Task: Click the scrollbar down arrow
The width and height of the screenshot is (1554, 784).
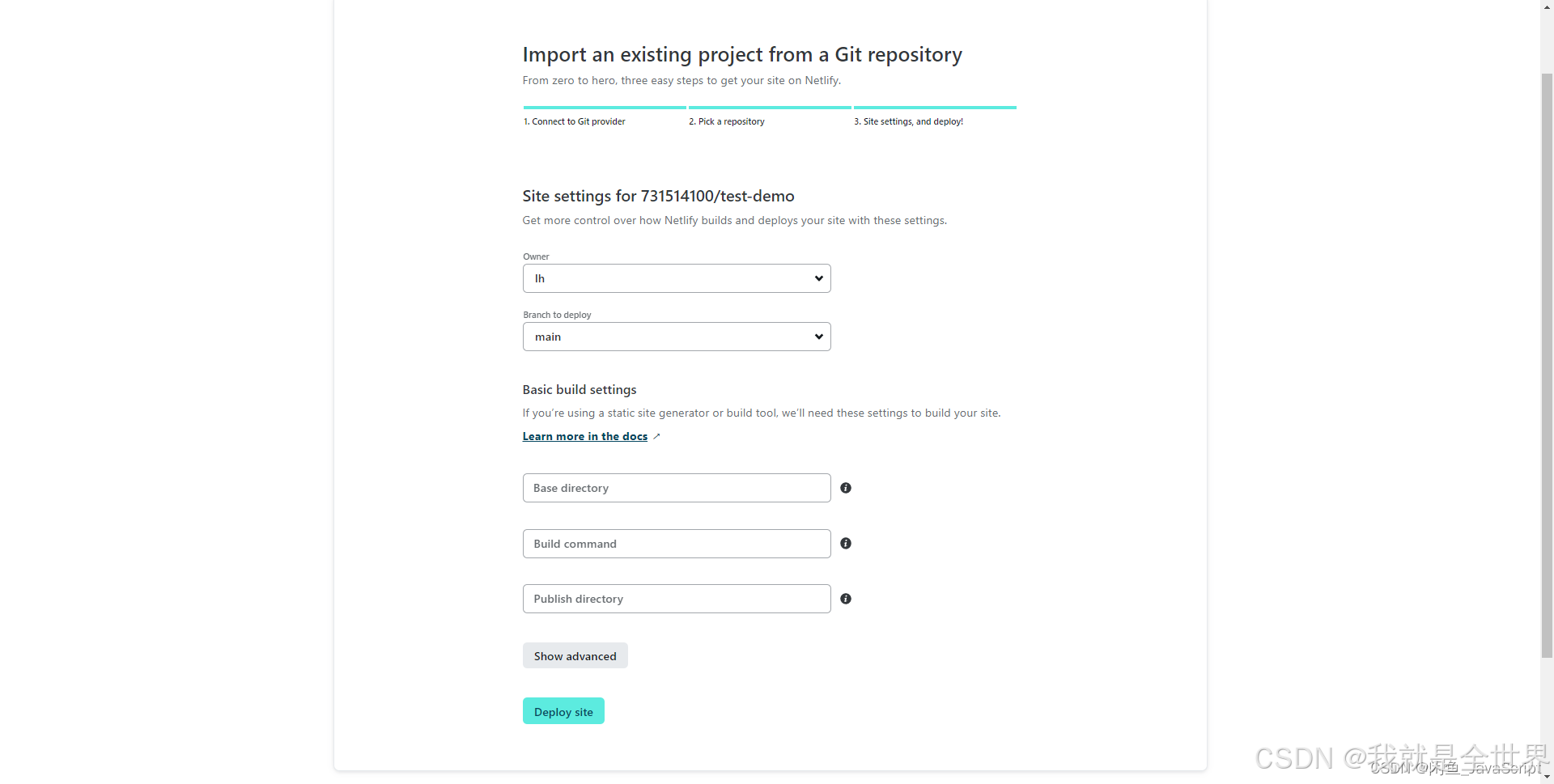Action: coord(1547,777)
